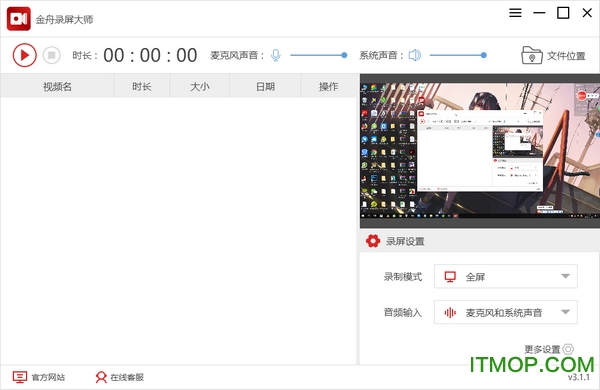Click the 金舟录屏大师 app logo
The width and height of the screenshot is (600, 390).
[19, 19]
